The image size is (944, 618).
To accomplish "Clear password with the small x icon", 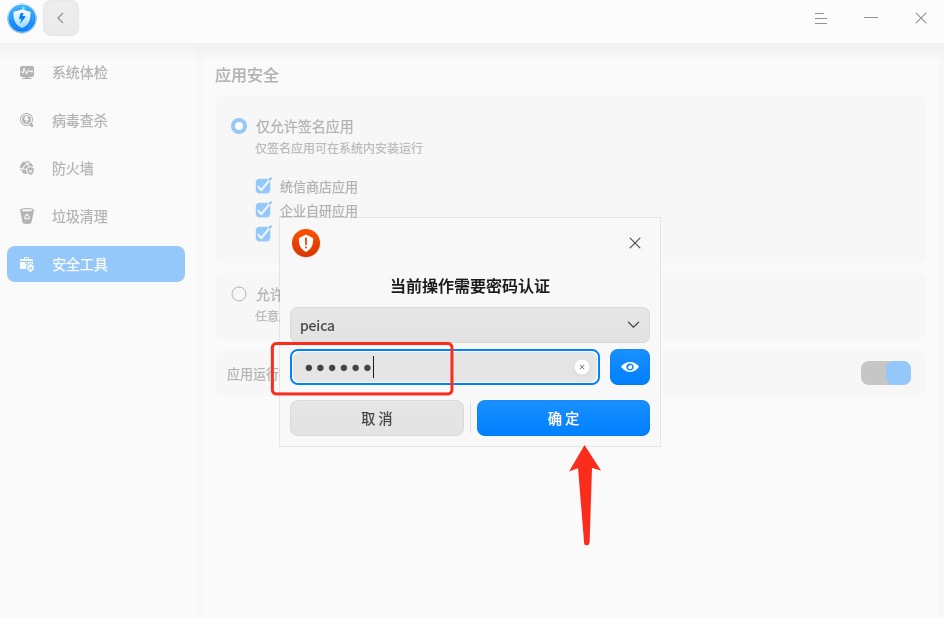I will point(582,367).
